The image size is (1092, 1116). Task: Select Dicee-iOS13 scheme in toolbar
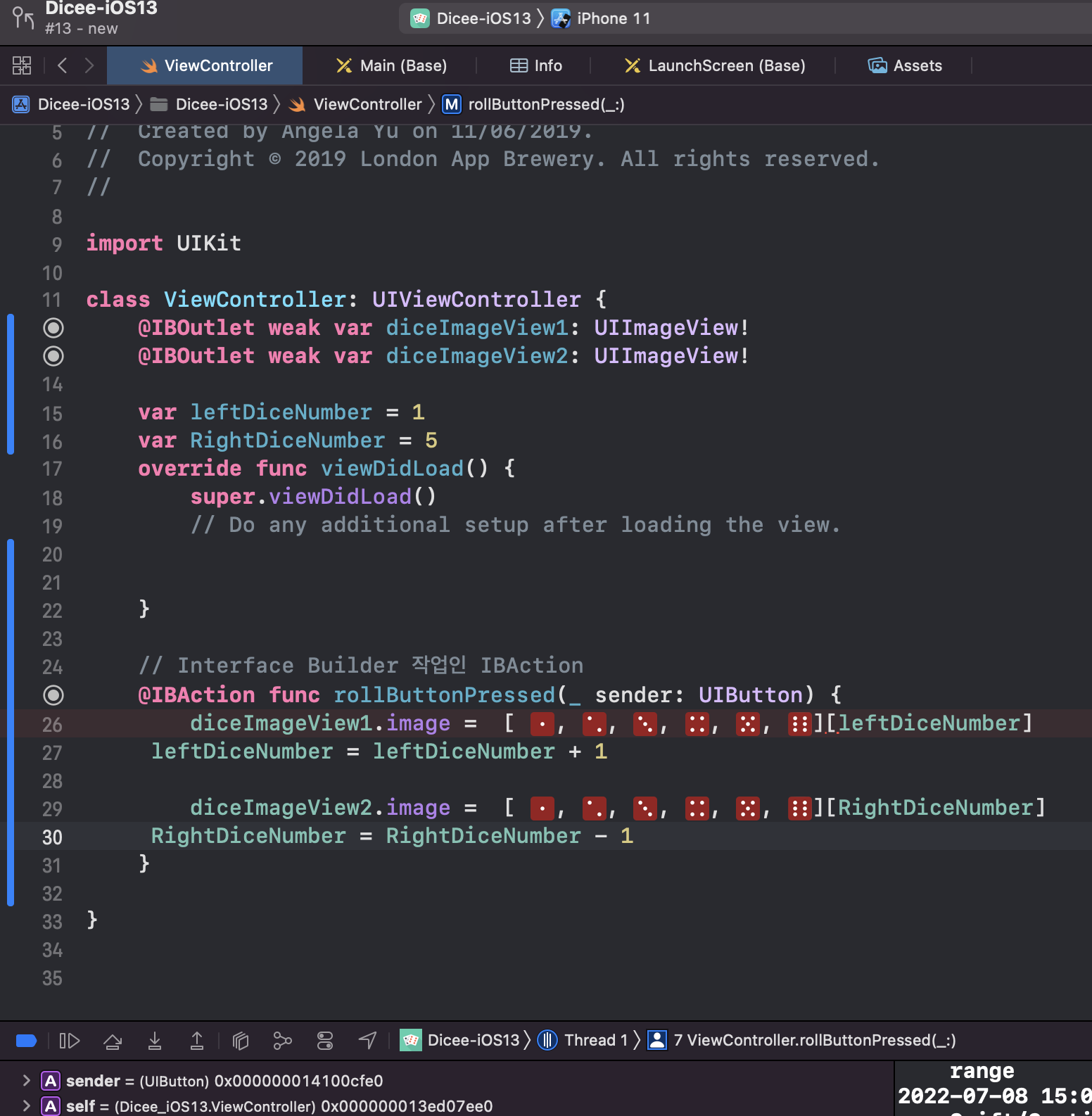coord(471,18)
